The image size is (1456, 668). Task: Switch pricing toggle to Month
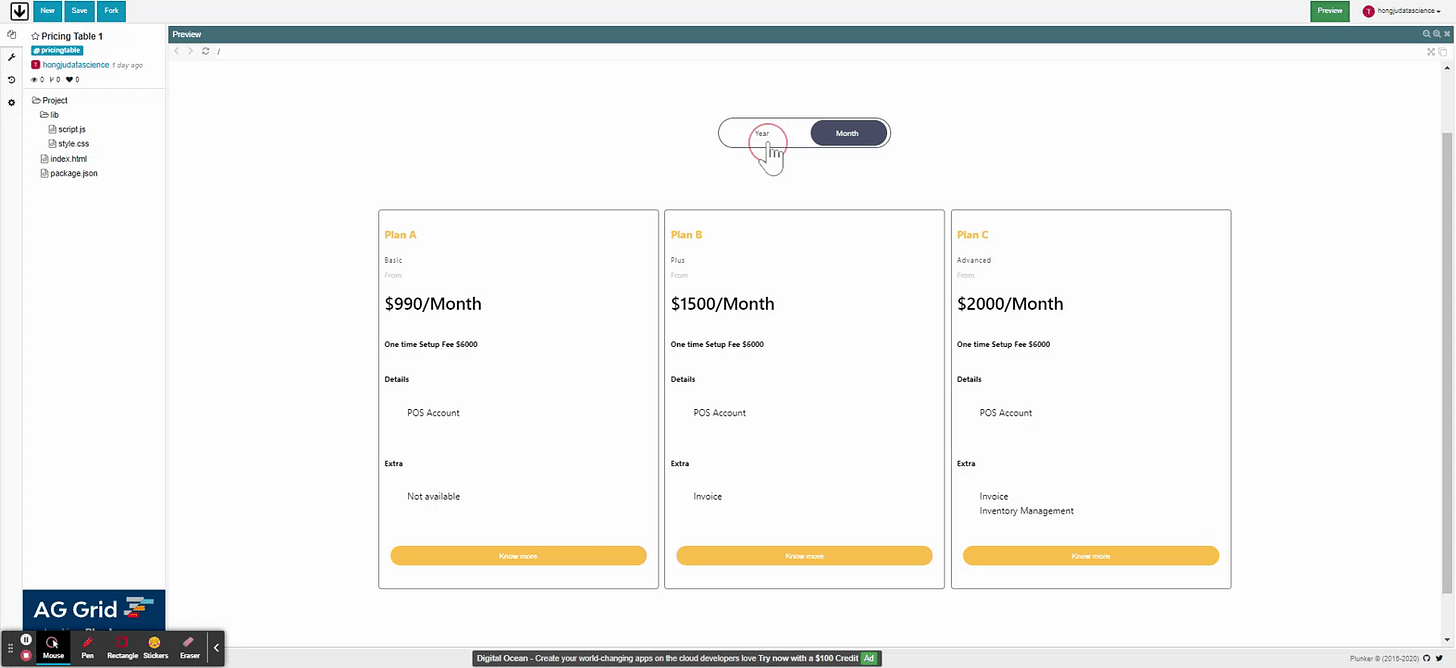(848, 133)
